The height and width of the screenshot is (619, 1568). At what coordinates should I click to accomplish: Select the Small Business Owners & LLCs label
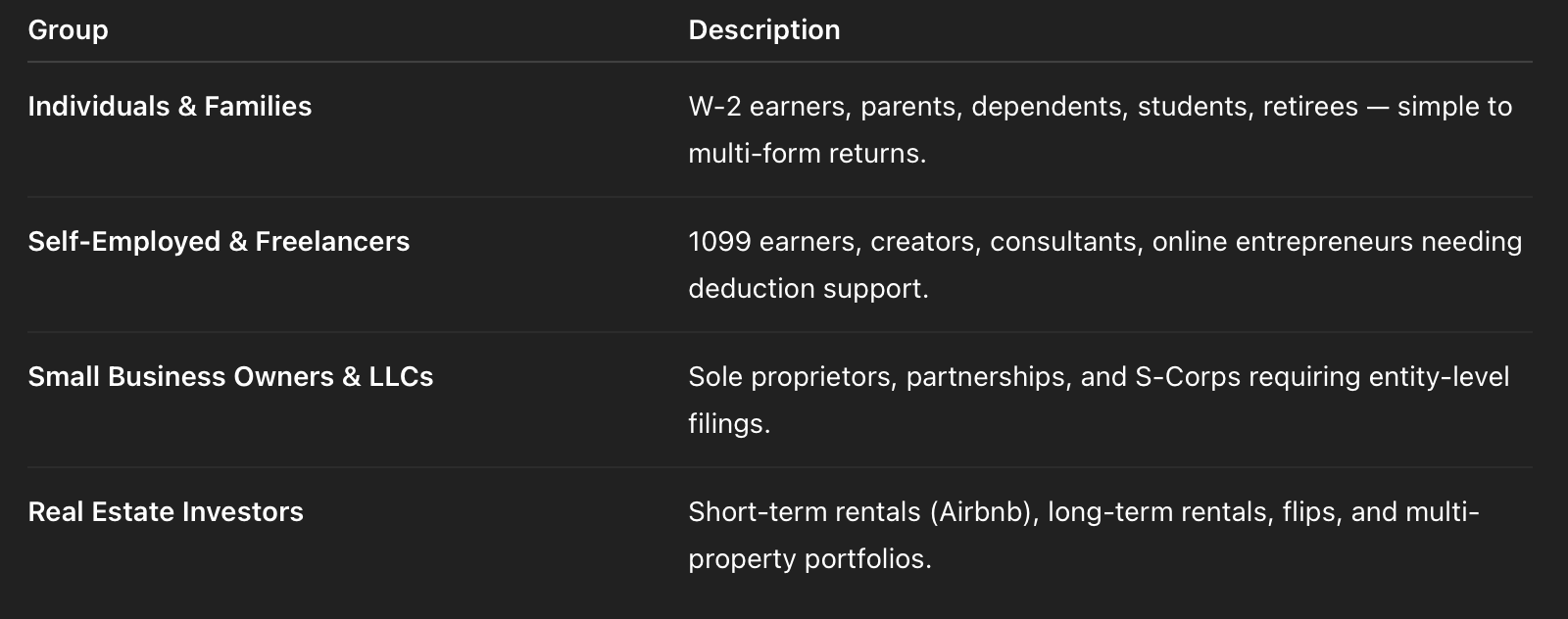(x=230, y=377)
